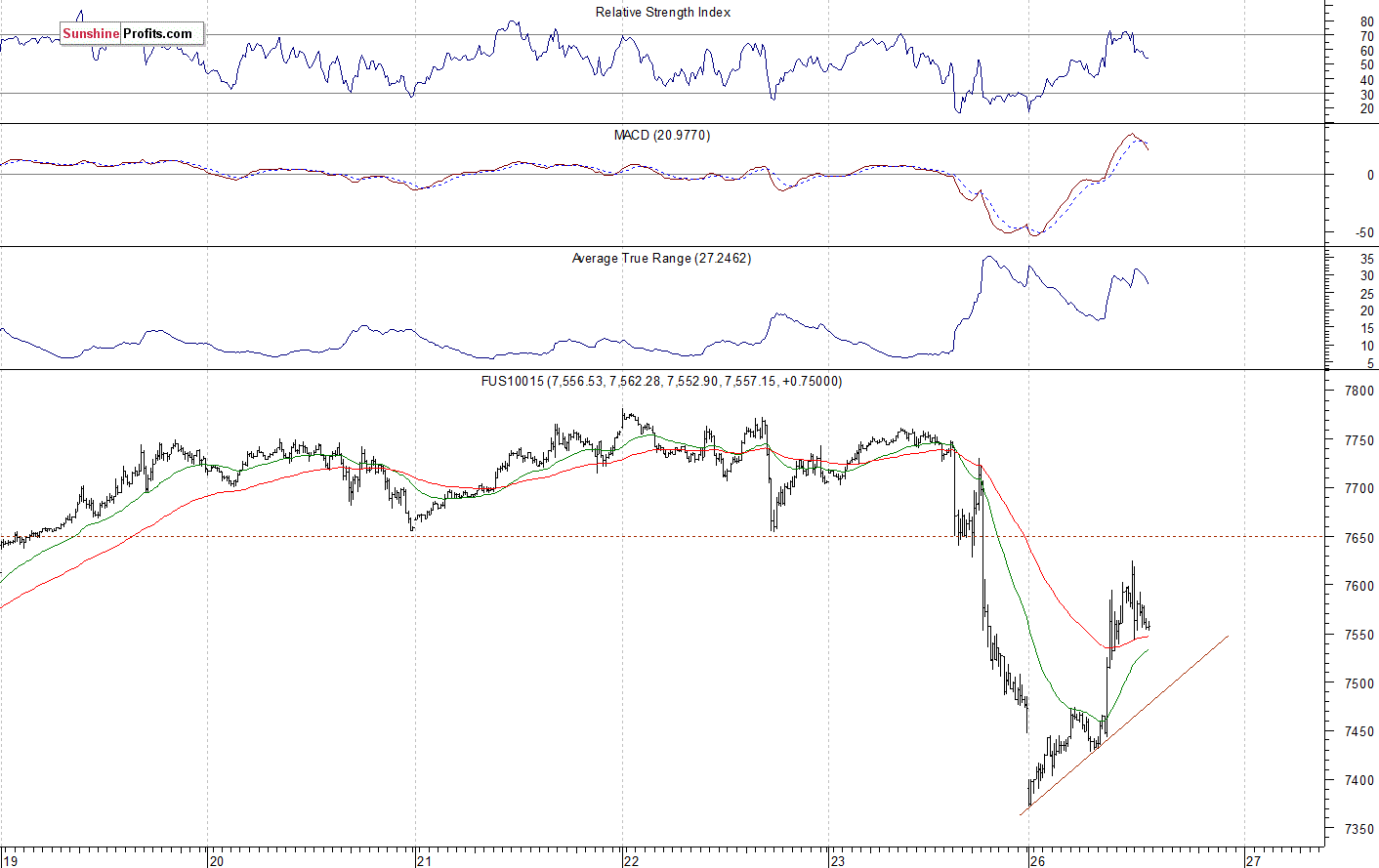Click the 7500 price axis label
This screenshot has height=868, width=1379.
click(x=1359, y=683)
